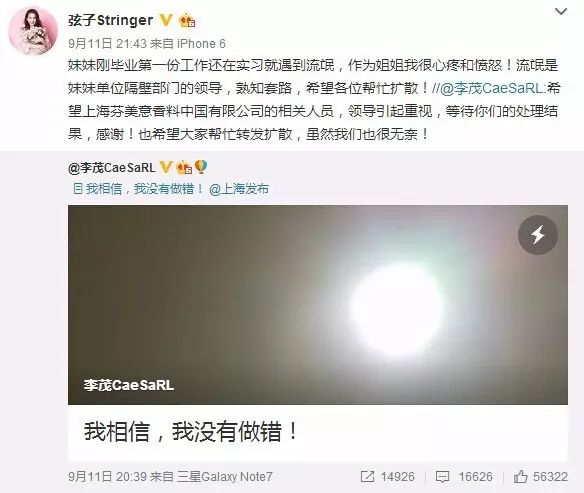Open the 9月11日 21:43 post timestamp
Image resolution: width=584 pixels, height=493 pixels.
[108, 44]
